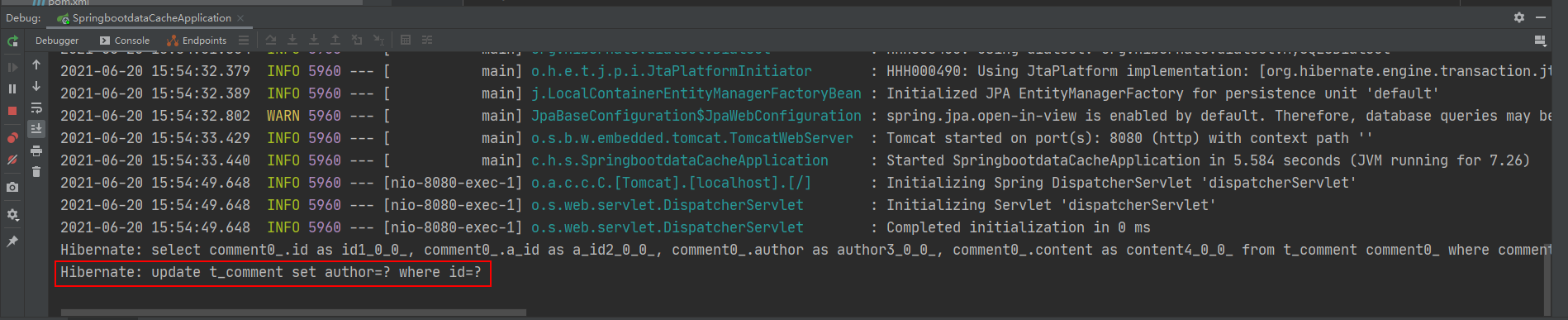Screen dimensions: 1568x320
Task: Open TomcatWebServer logger link
Action: click(691, 139)
